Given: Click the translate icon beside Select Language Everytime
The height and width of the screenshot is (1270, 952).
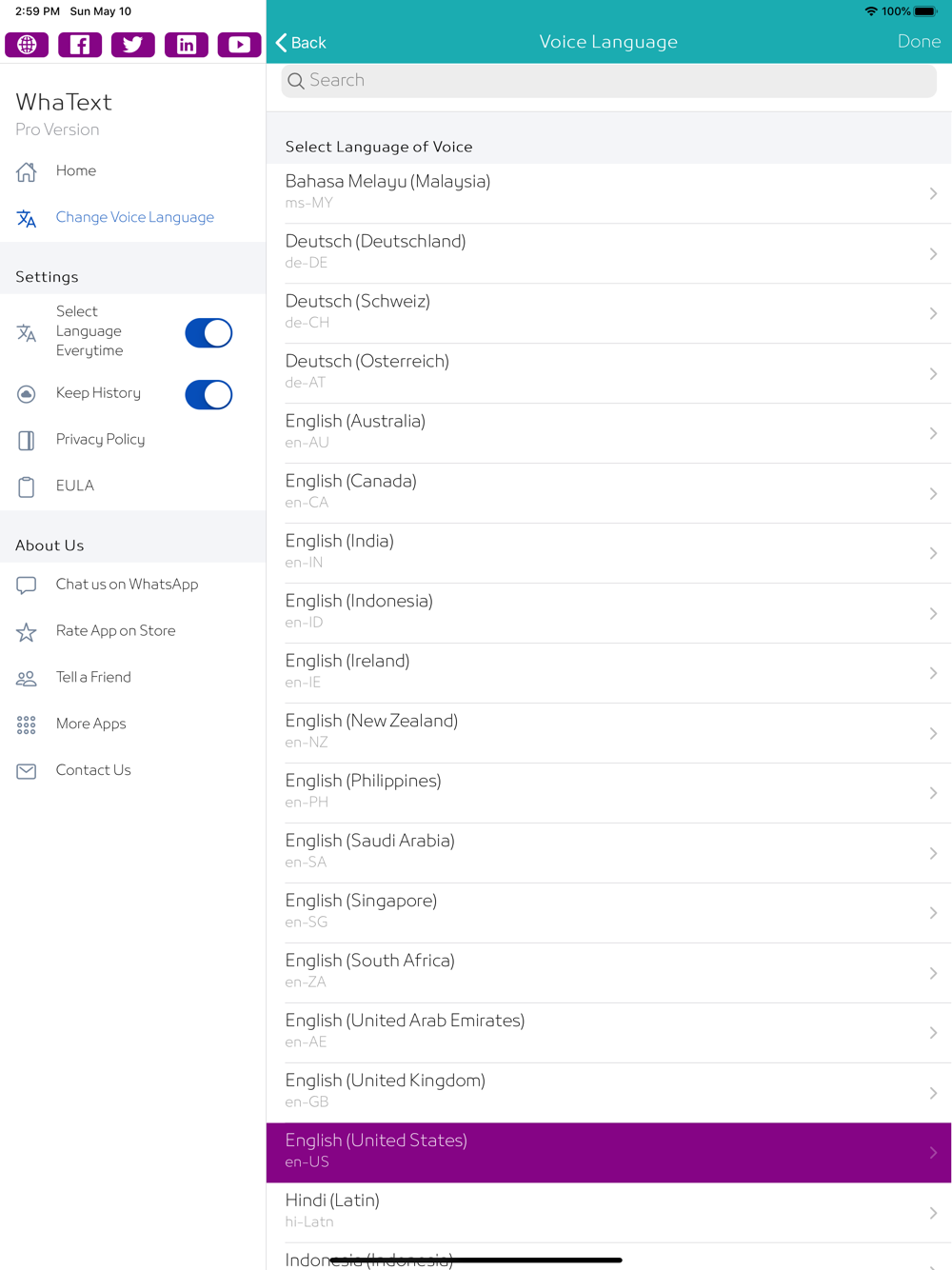Looking at the screenshot, I should click(27, 332).
